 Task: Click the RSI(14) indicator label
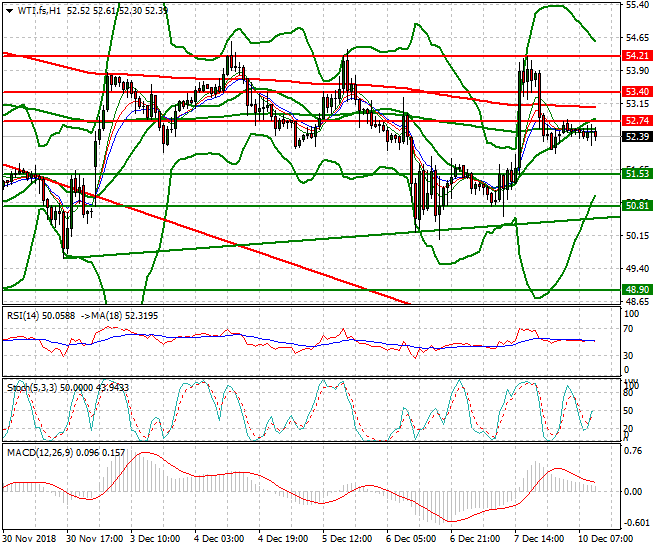click(x=25, y=316)
